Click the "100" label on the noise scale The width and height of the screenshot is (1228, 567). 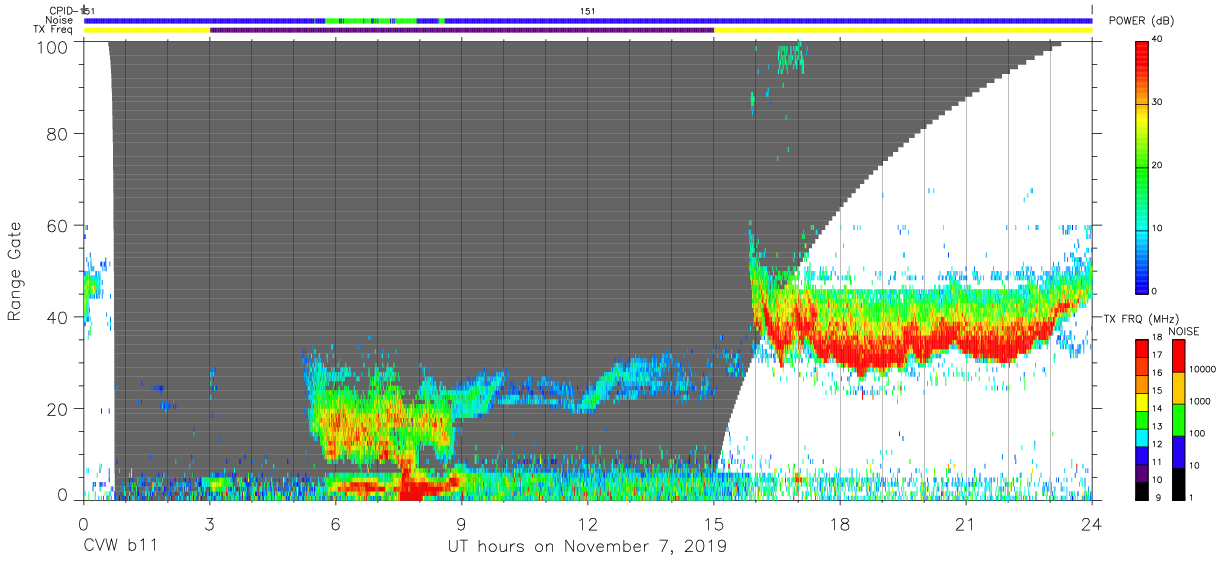1198,434
